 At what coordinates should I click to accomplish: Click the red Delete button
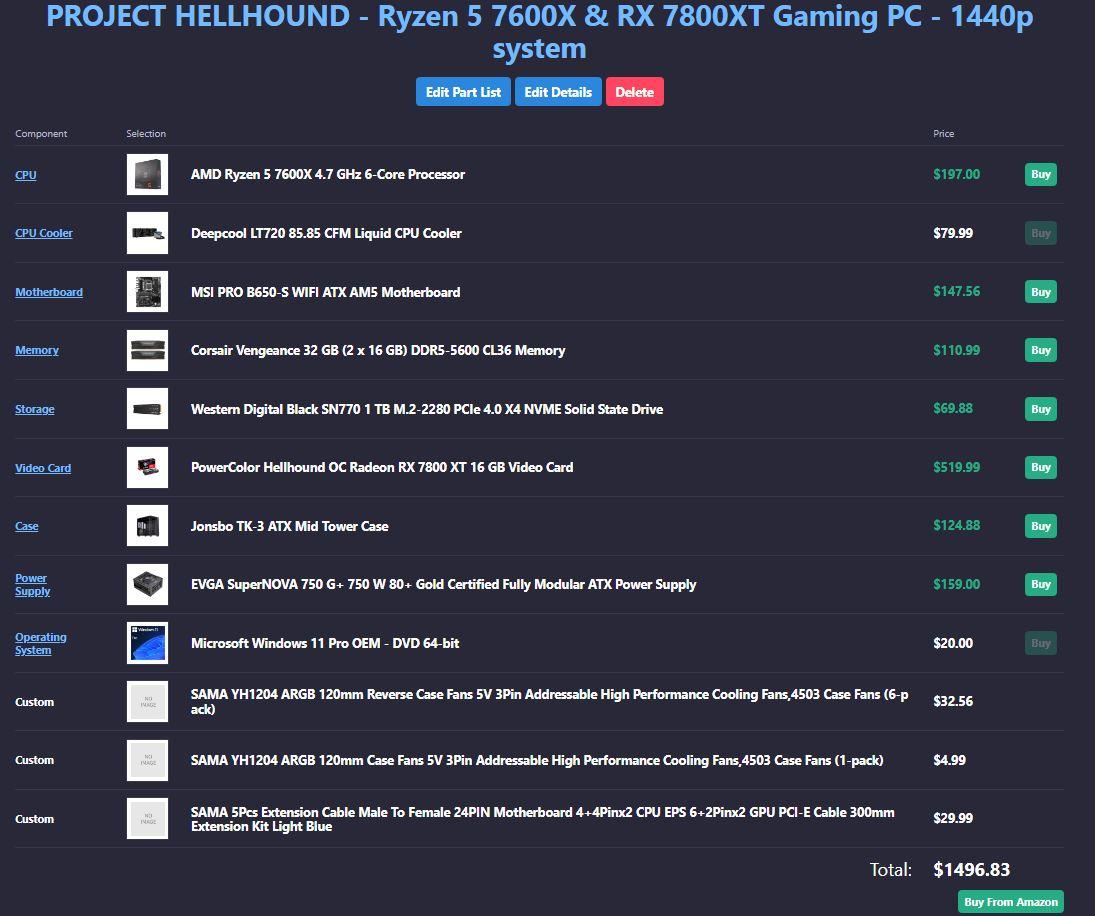[635, 92]
